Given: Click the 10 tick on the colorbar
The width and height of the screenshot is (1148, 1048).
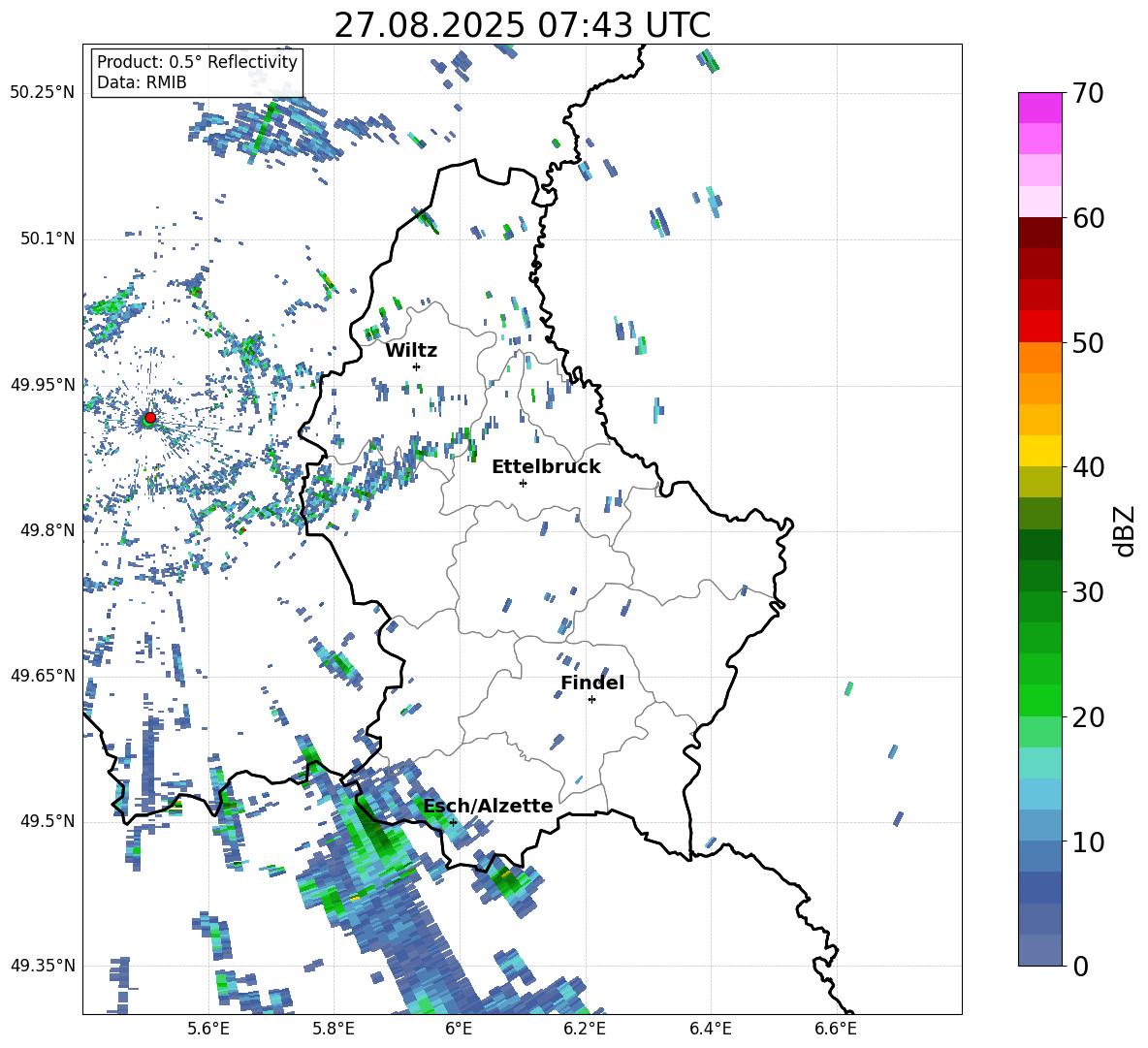Looking at the screenshot, I should tap(1088, 842).
